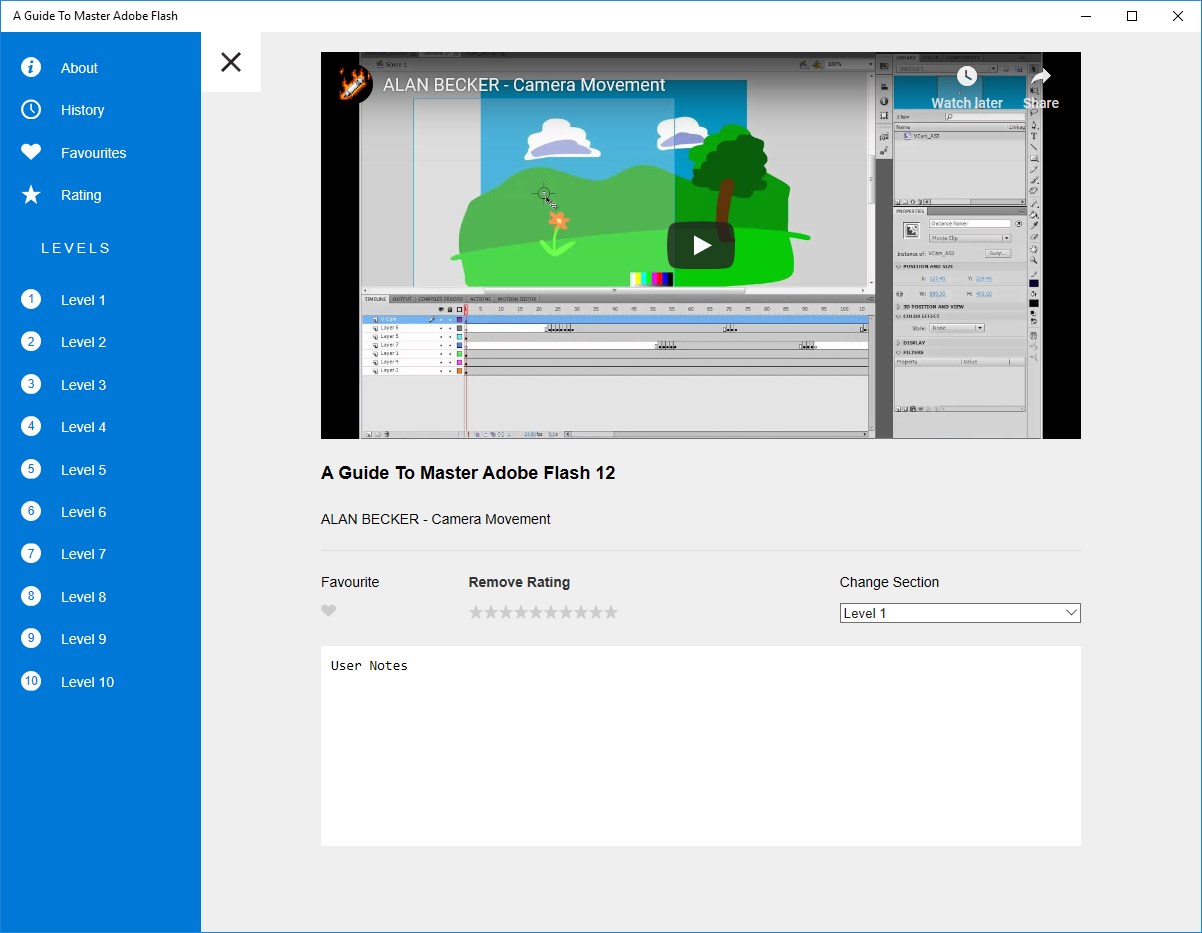Click the number 7 level icon

click(31, 554)
